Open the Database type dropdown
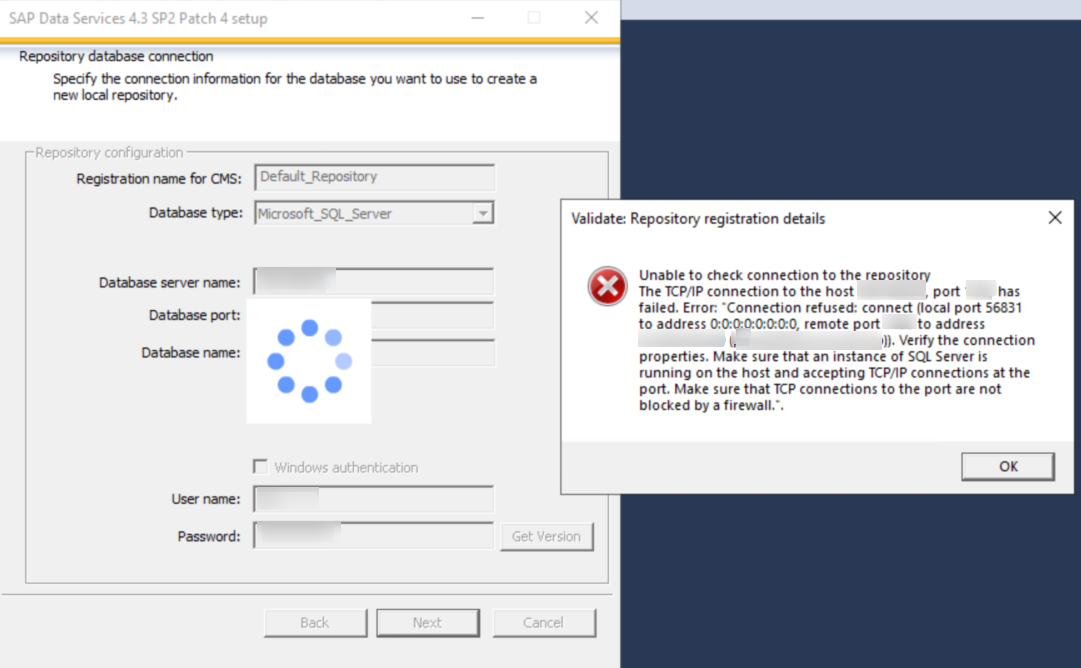Viewport: 1081px width, 668px height. [483, 214]
